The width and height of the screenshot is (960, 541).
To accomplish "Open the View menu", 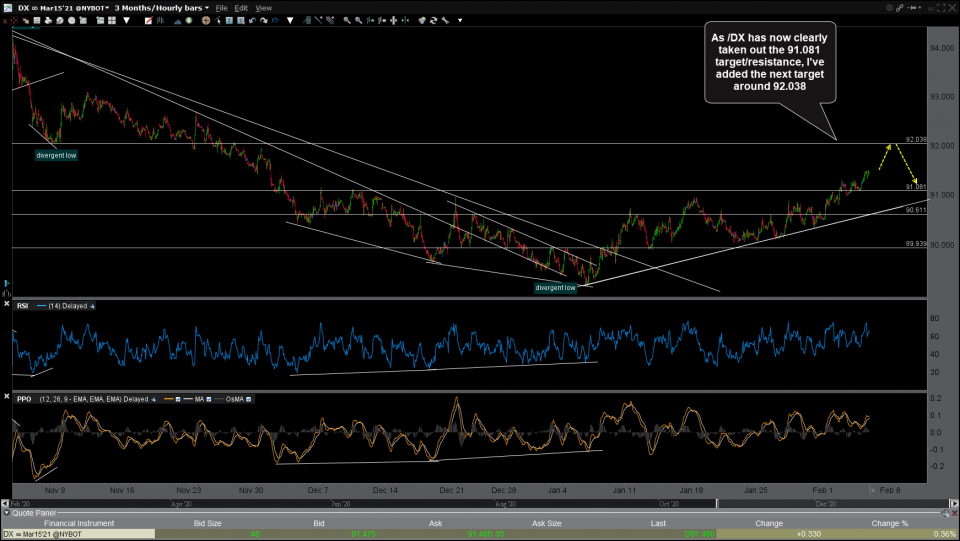I will (263, 7).
